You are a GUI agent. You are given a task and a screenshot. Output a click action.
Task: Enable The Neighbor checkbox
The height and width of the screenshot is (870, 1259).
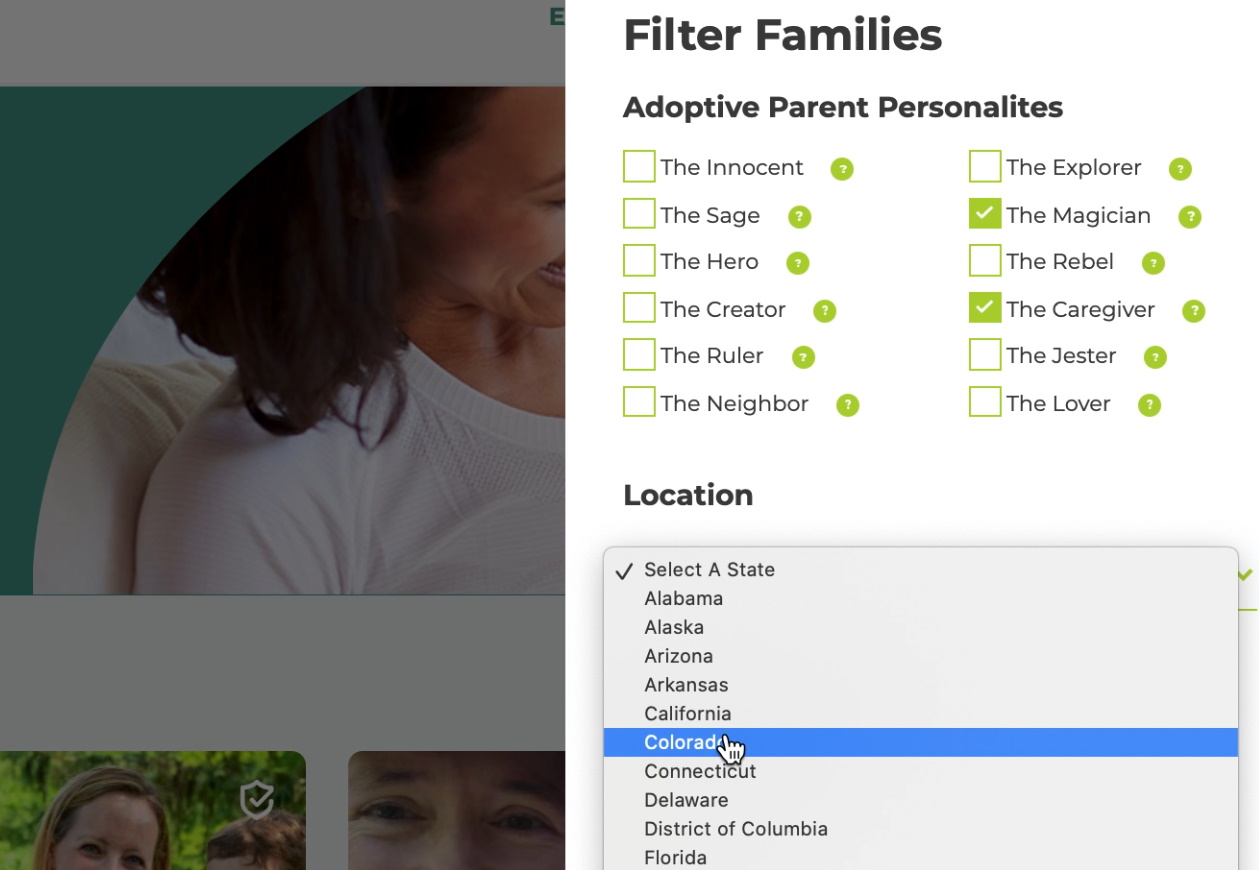click(x=639, y=402)
